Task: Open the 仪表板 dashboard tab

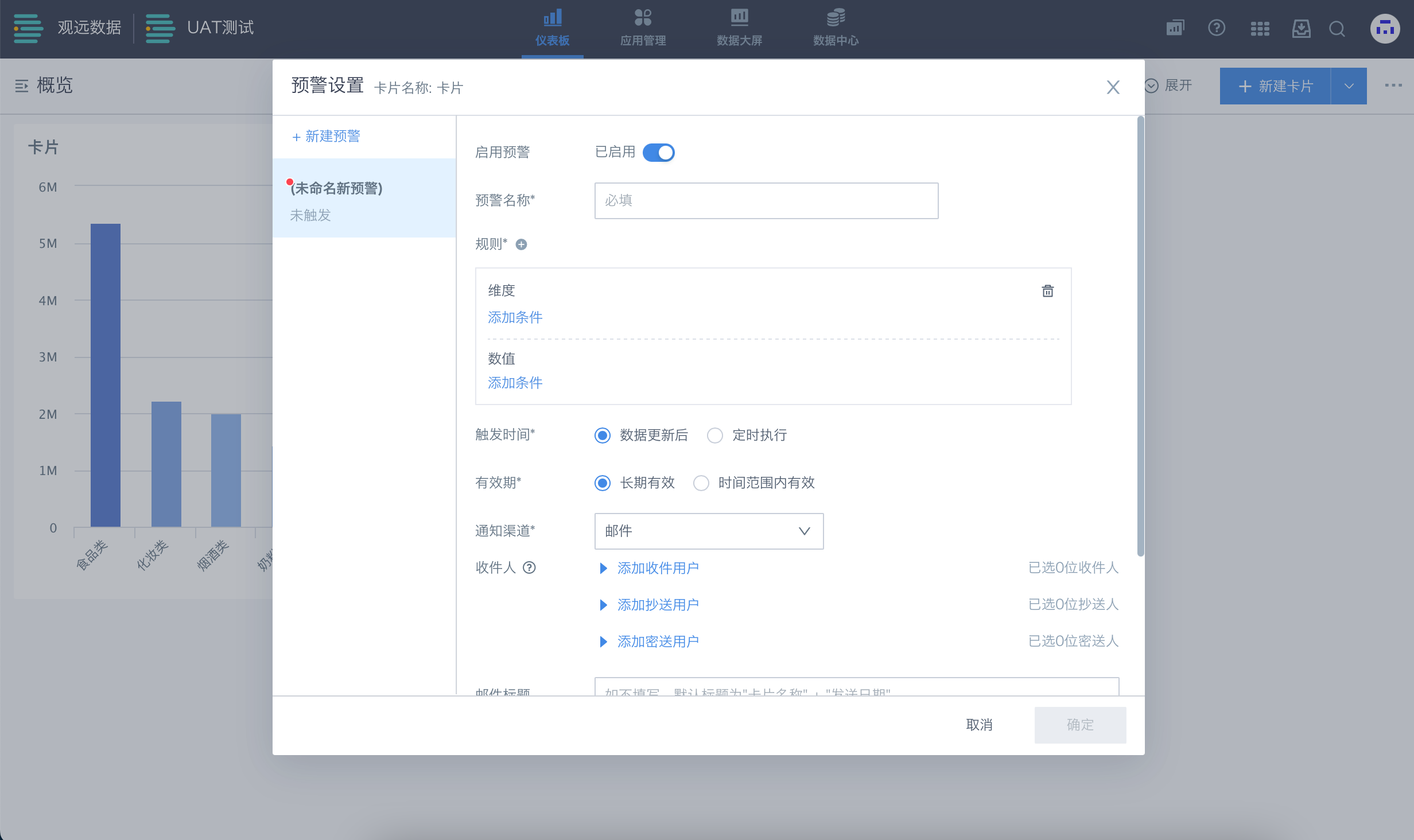Action: pos(552,28)
